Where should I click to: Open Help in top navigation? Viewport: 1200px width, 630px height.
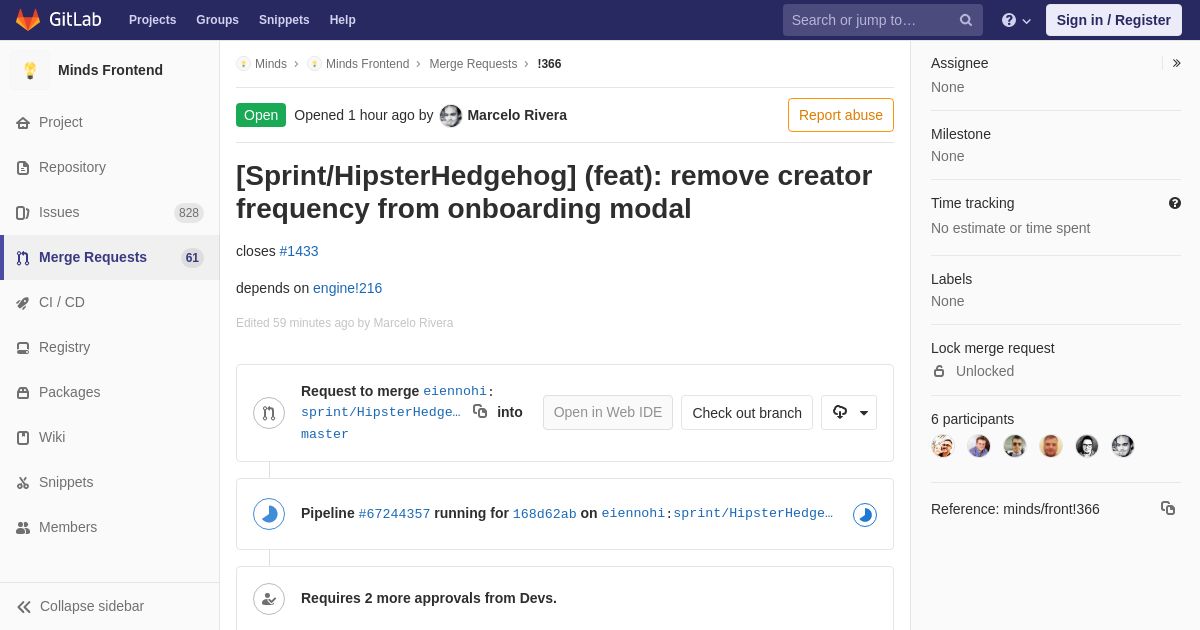coord(343,20)
